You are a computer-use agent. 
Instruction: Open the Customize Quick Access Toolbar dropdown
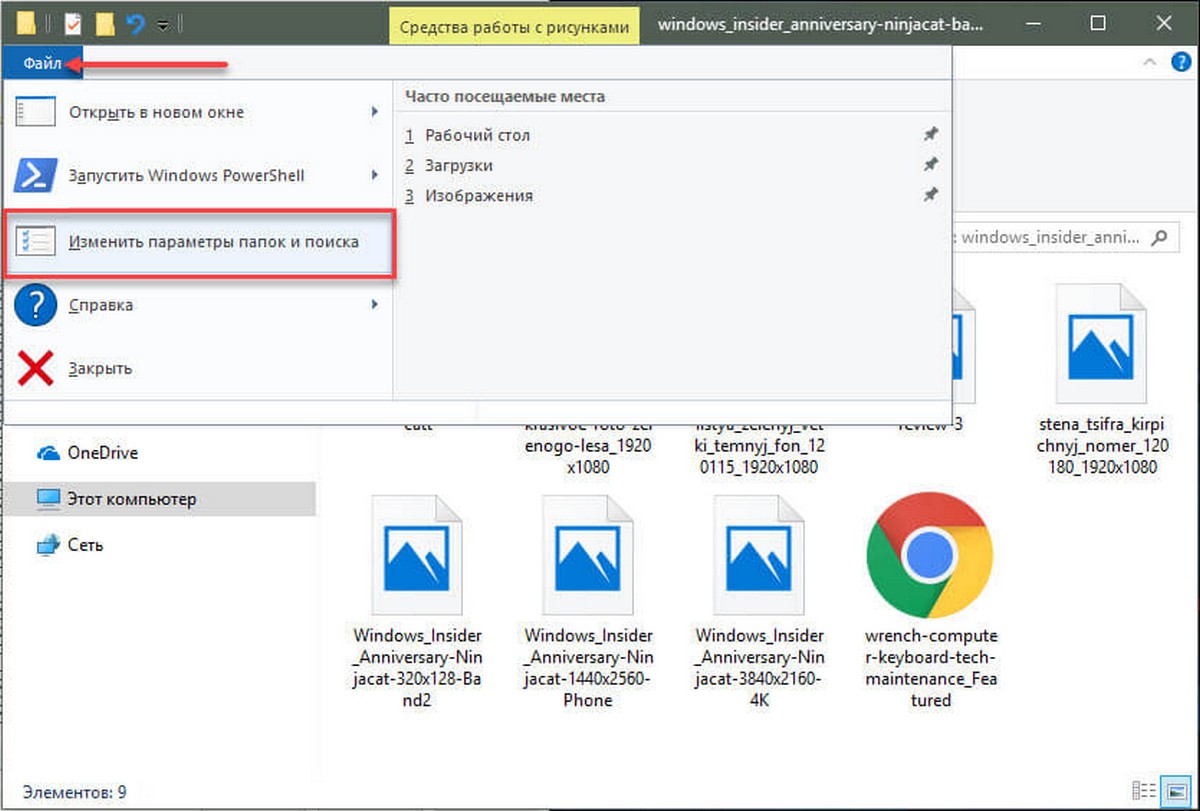(x=162, y=24)
